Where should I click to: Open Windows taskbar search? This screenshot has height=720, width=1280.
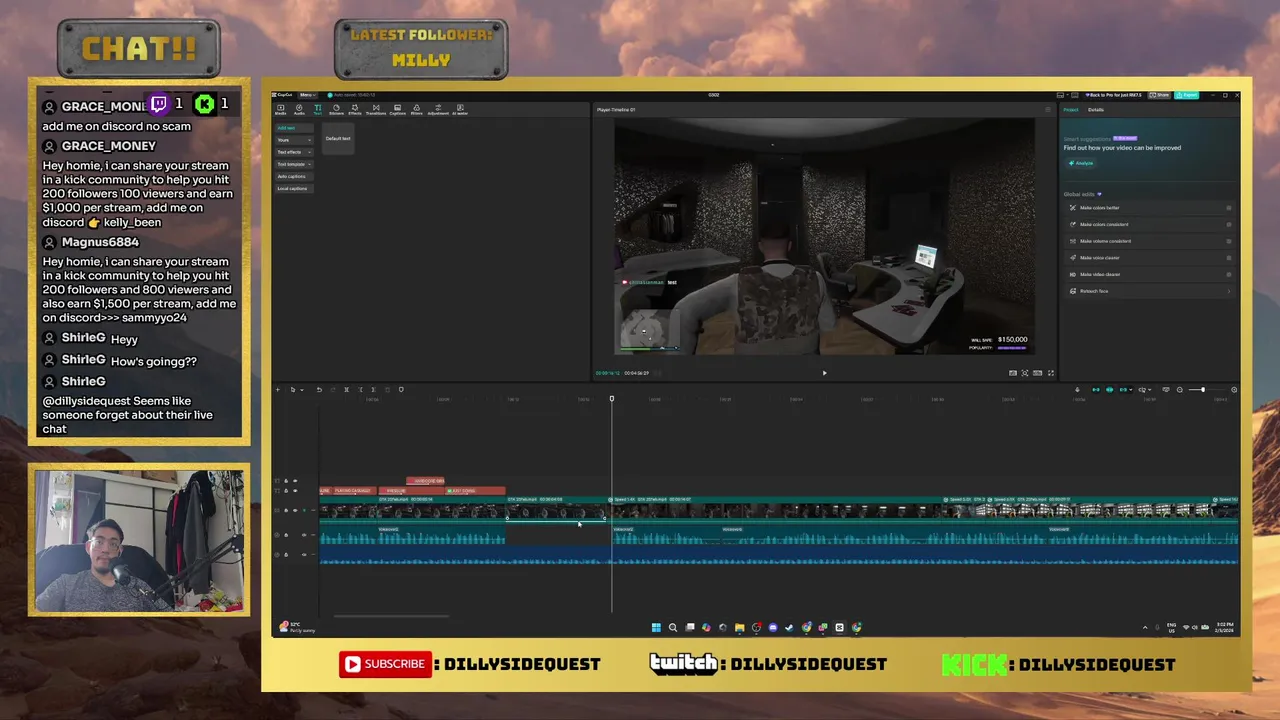pyautogui.click(x=673, y=627)
